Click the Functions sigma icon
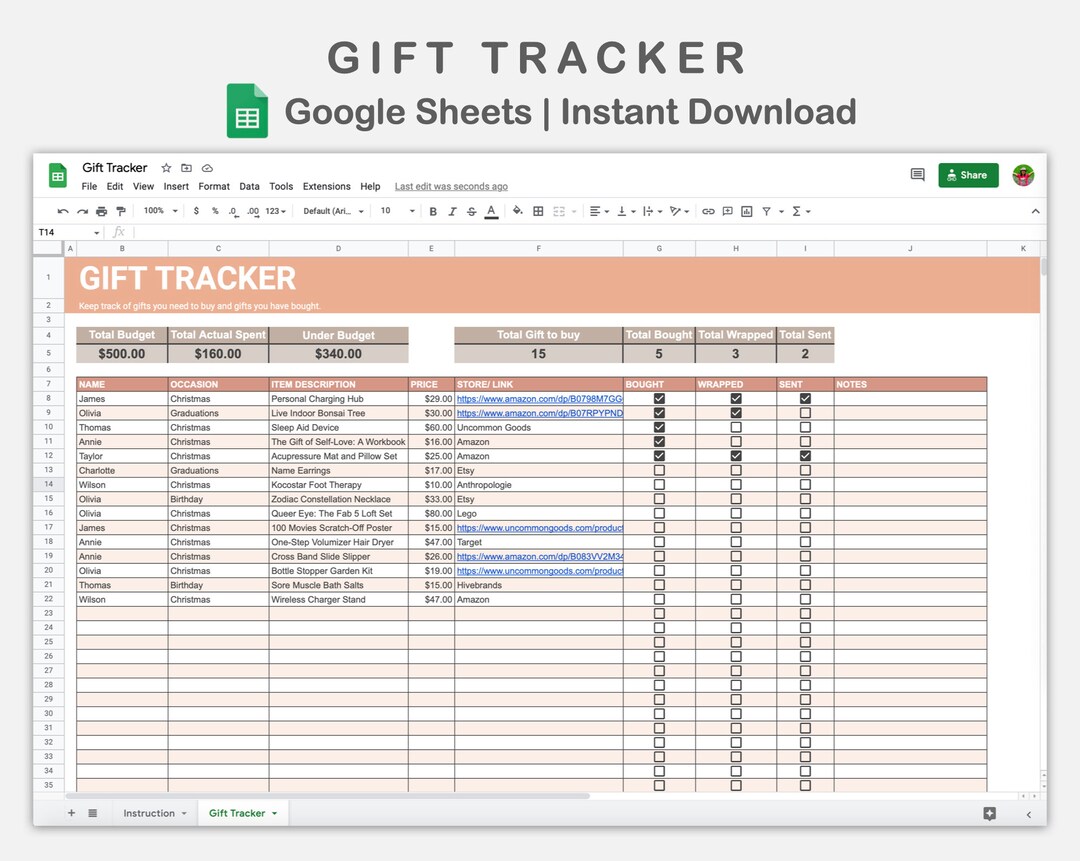This screenshot has height=861, width=1080. [795, 211]
